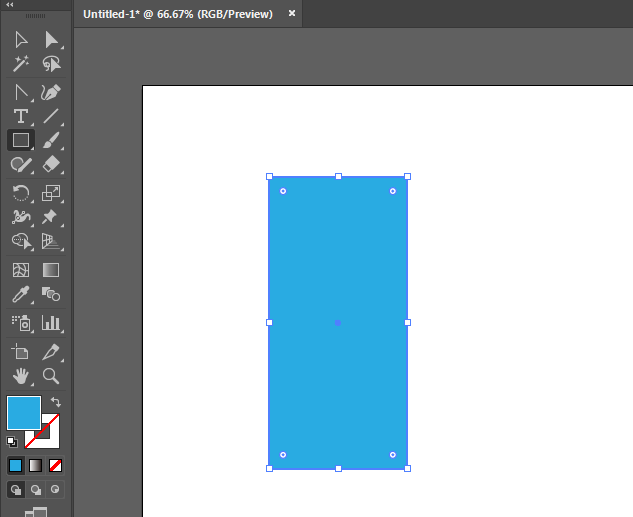
Task: Switch to the Untitled-1 document tab
Action: [x=178, y=14]
